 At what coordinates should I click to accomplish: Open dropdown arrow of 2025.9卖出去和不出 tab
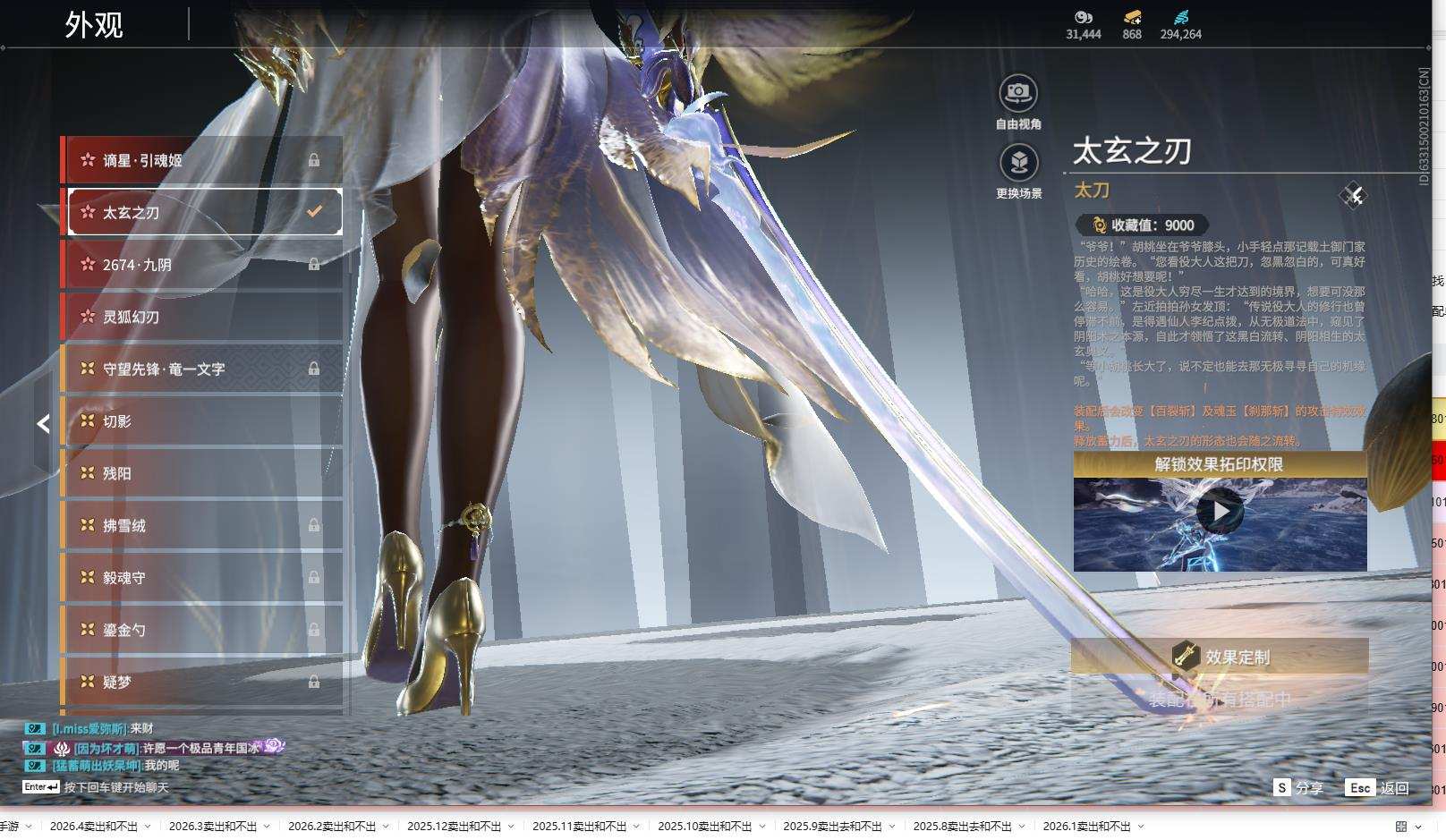[892, 827]
